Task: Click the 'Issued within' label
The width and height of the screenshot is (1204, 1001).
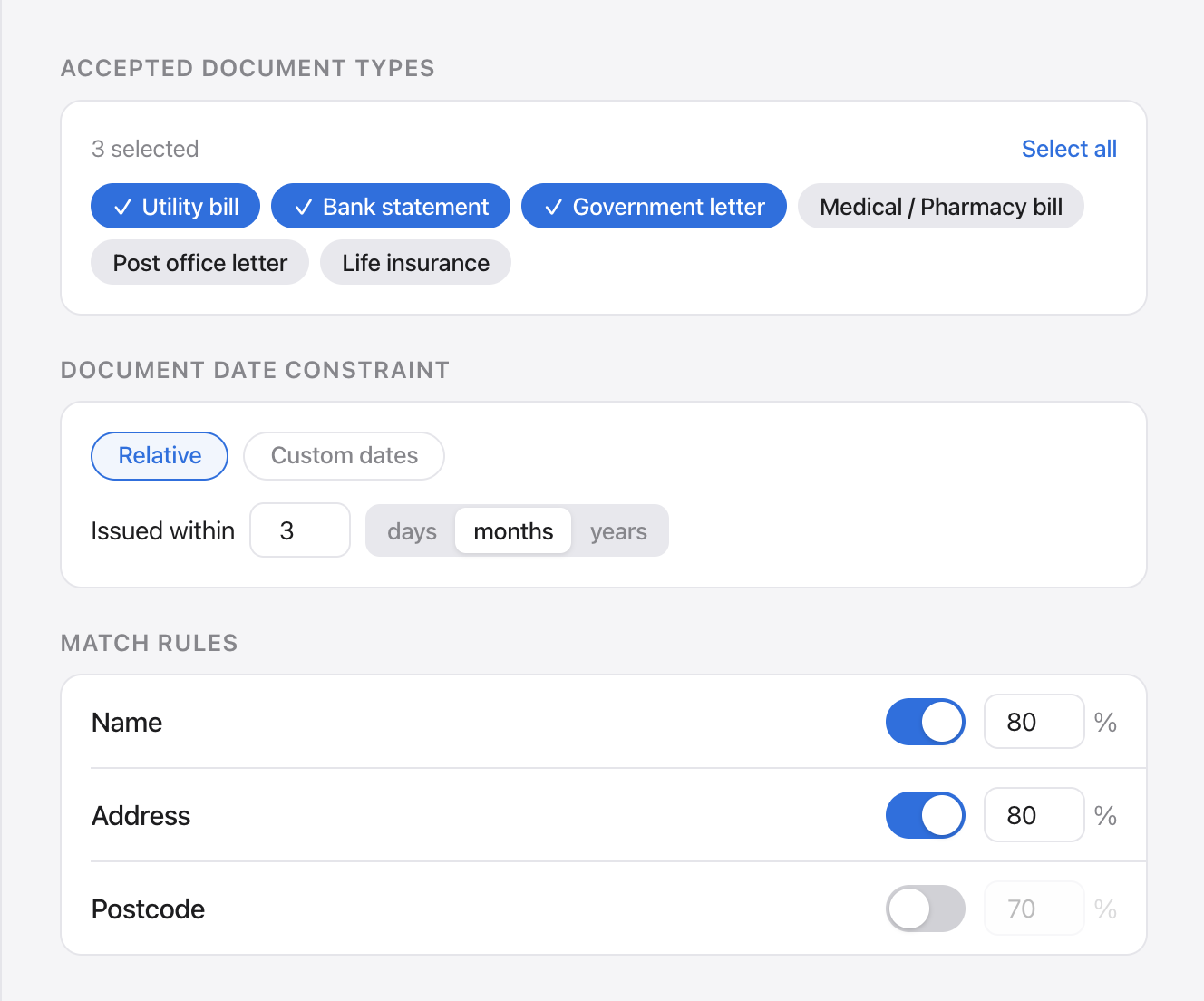Action: tap(163, 531)
